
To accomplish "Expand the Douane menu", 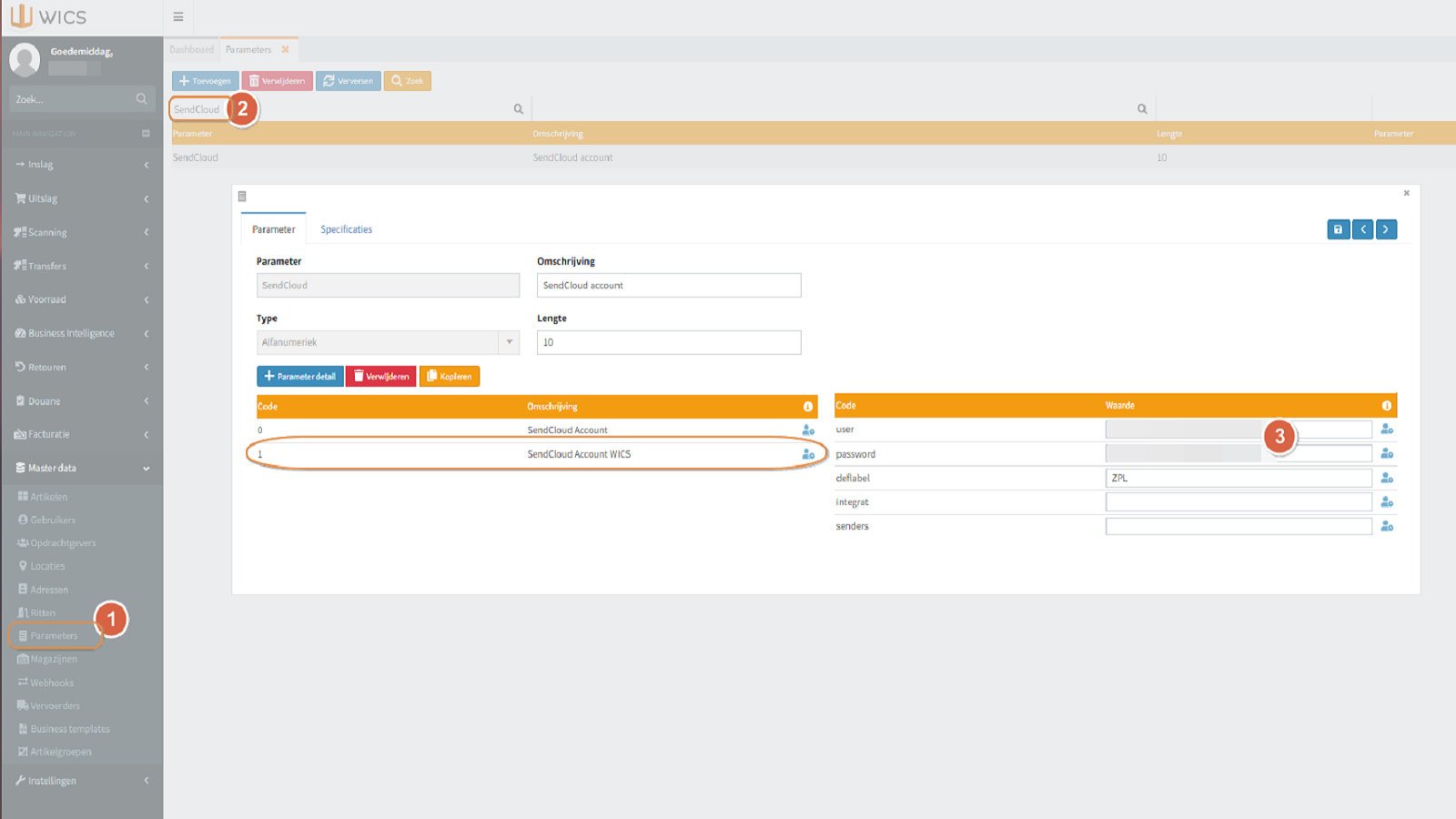I will 82,400.
